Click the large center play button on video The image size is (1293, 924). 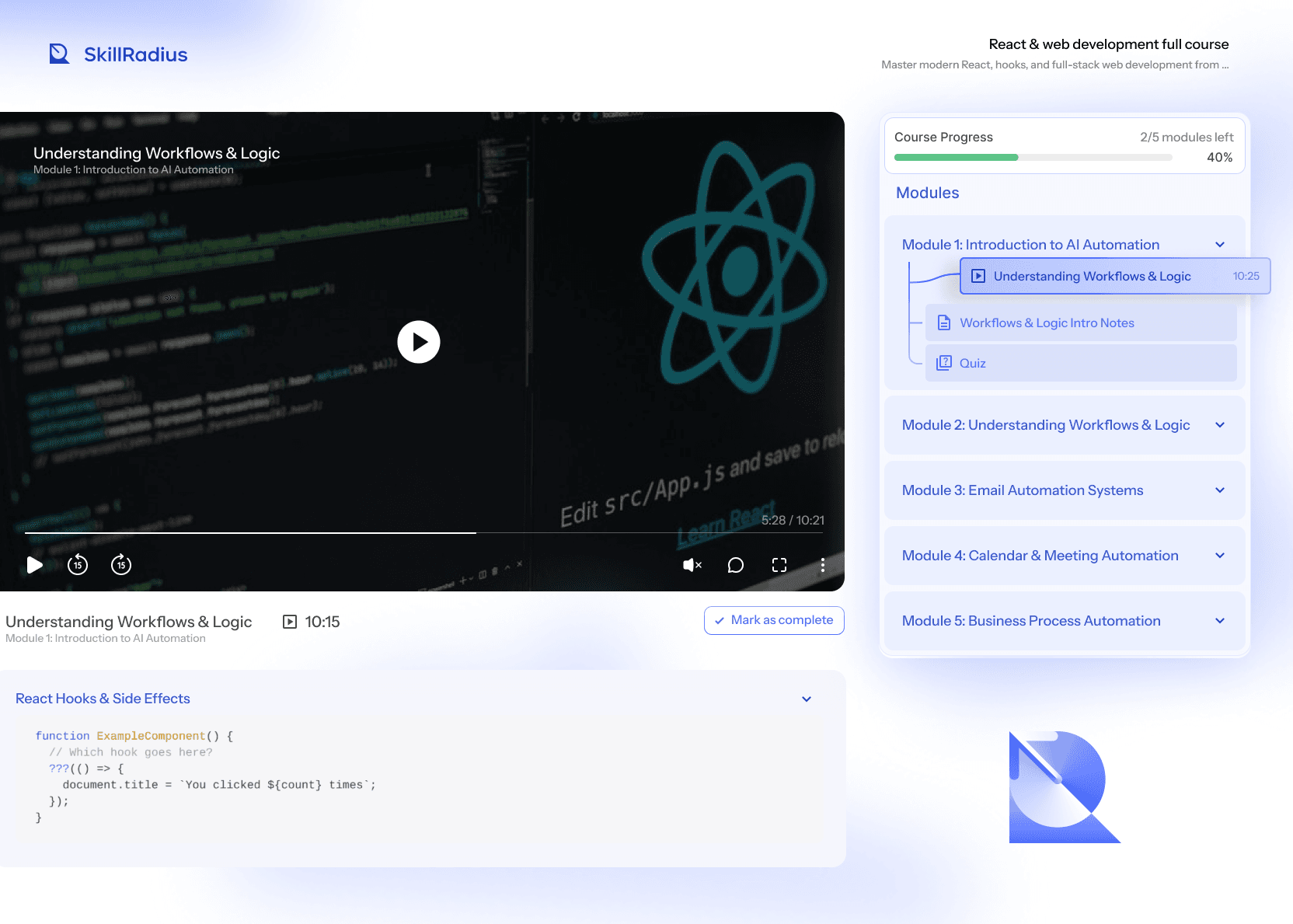tap(419, 342)
